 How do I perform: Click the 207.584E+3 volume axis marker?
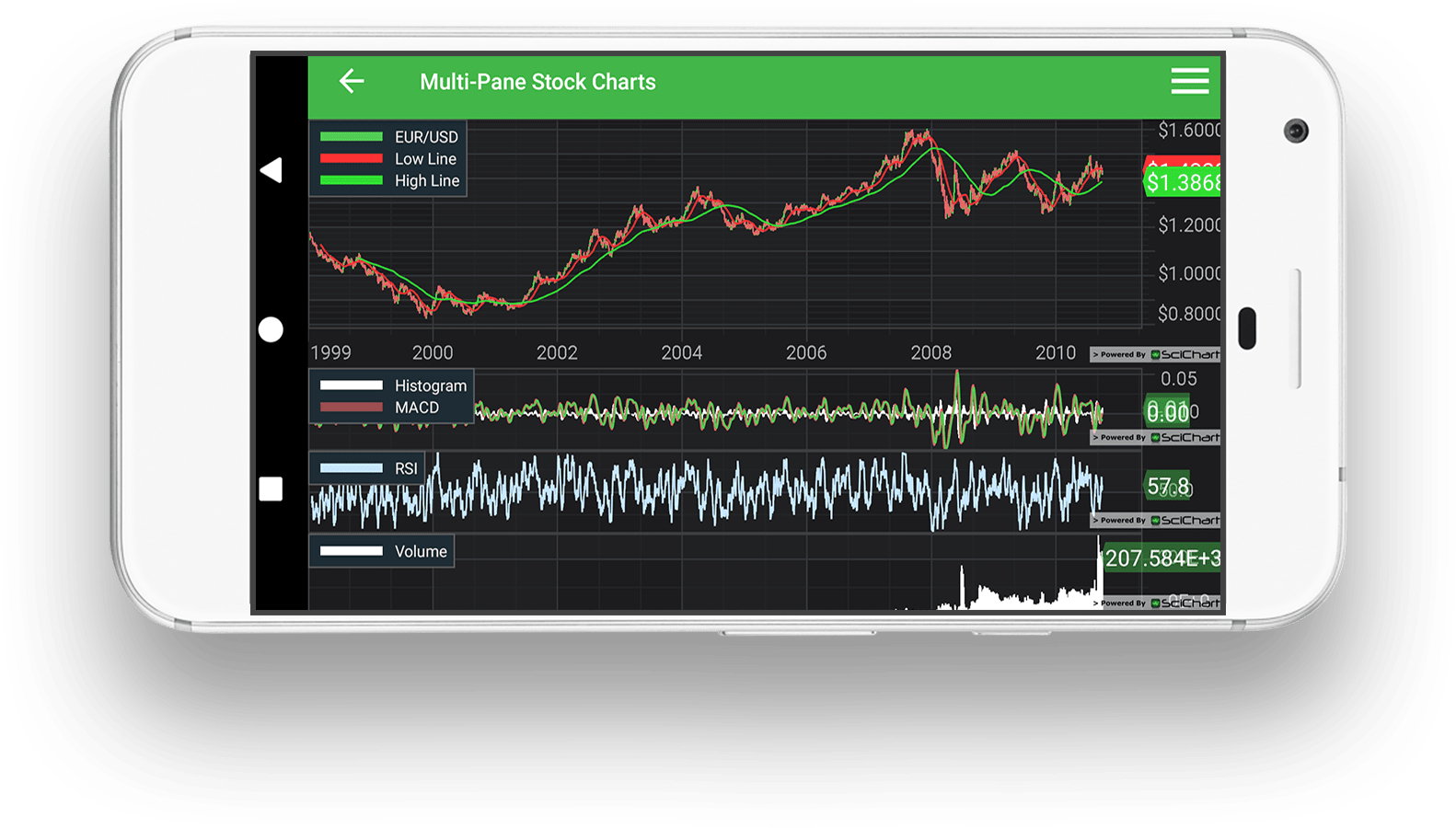(1161, 558)
